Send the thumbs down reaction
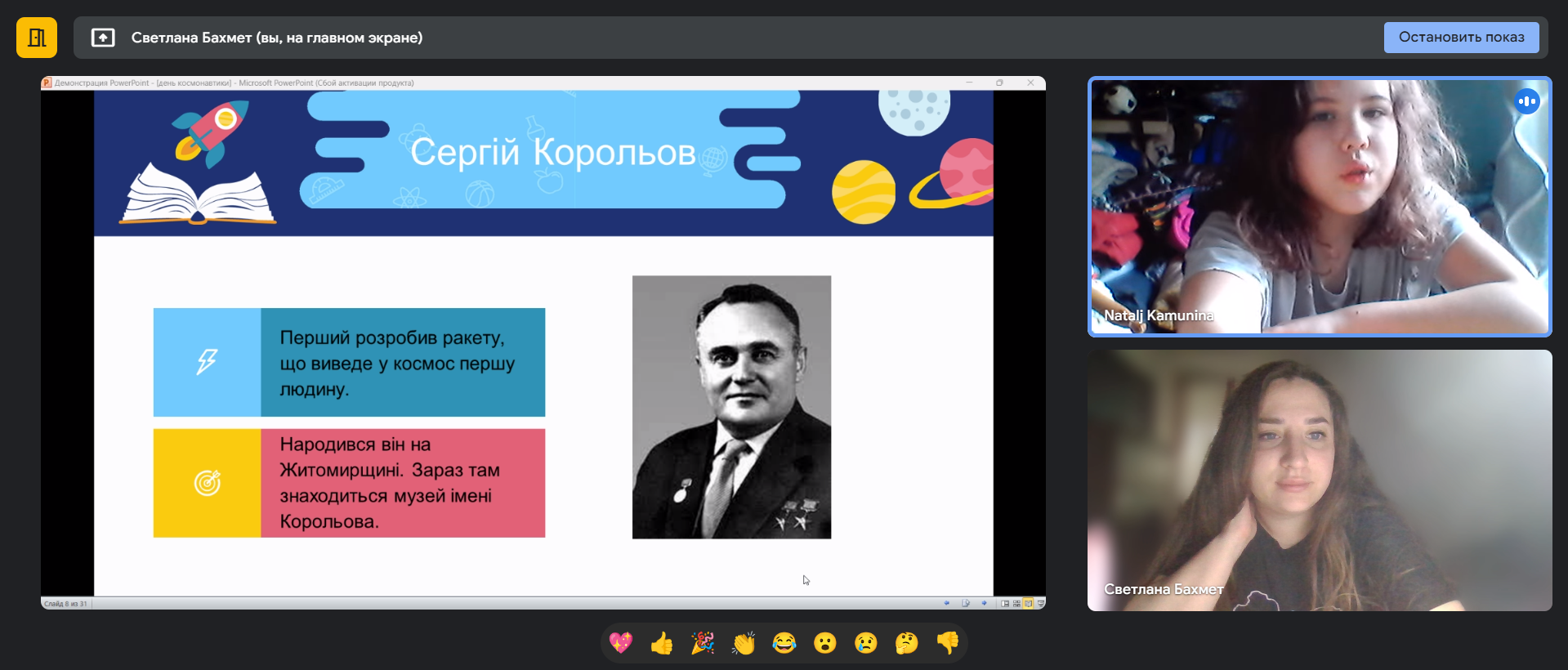This screenshot has height=670, width=1568. 948,644
